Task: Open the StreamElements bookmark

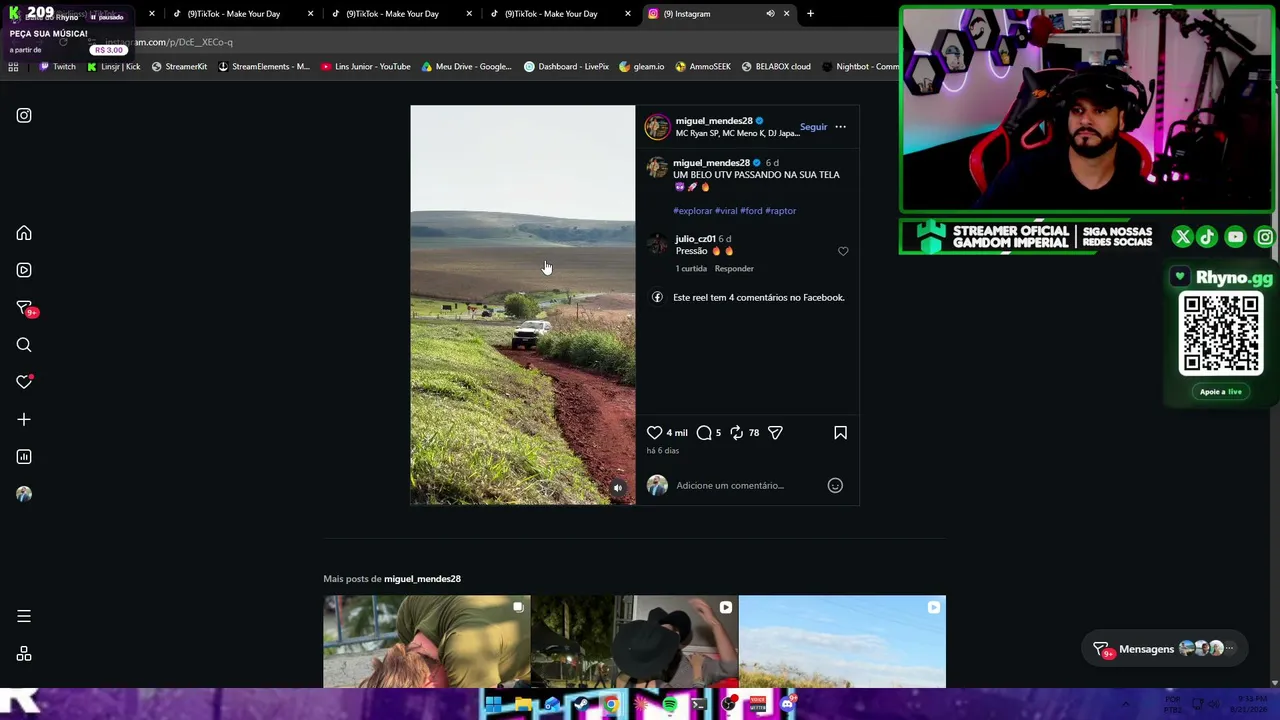Action: tap(264, 67)
